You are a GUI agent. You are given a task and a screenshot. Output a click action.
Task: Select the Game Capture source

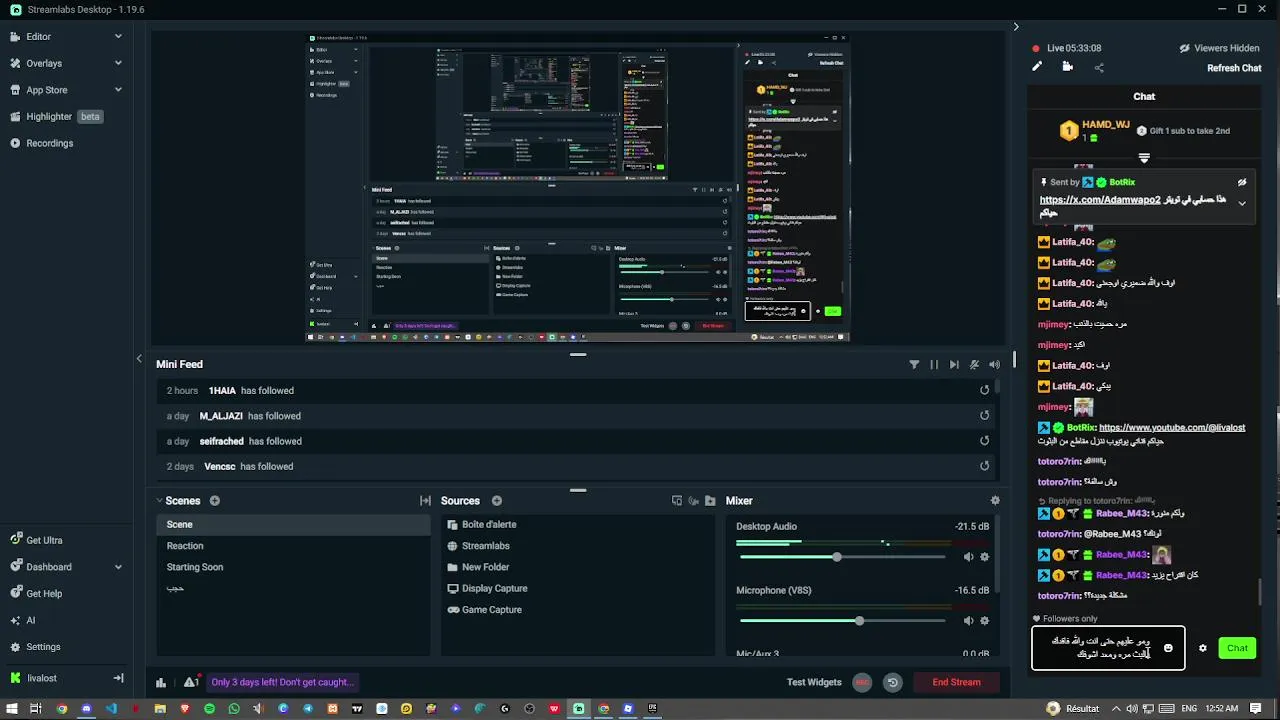click(x=578, y=610)
